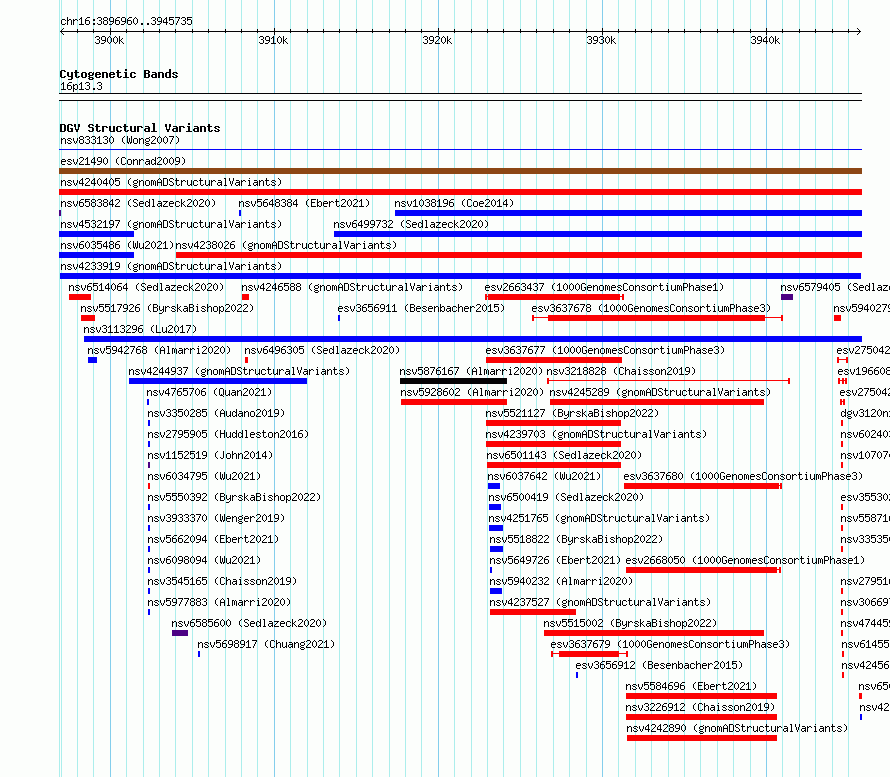890x777 pixels.
Task: Click nsv5940232 (Almarri2020) label
Action: (x=561, y=581)
